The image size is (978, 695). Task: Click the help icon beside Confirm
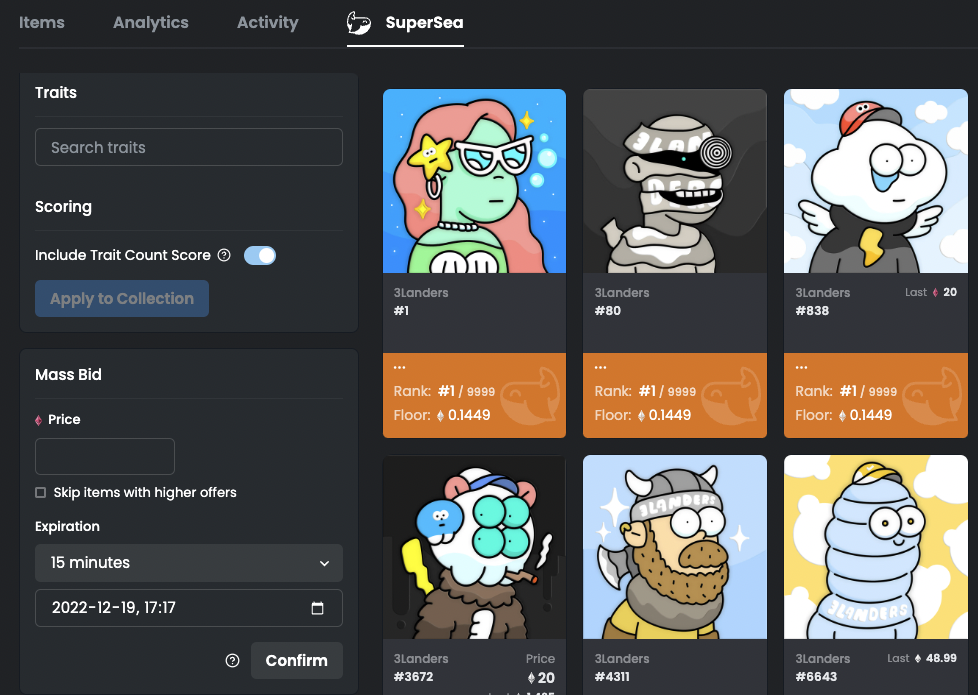coord(232,661)
